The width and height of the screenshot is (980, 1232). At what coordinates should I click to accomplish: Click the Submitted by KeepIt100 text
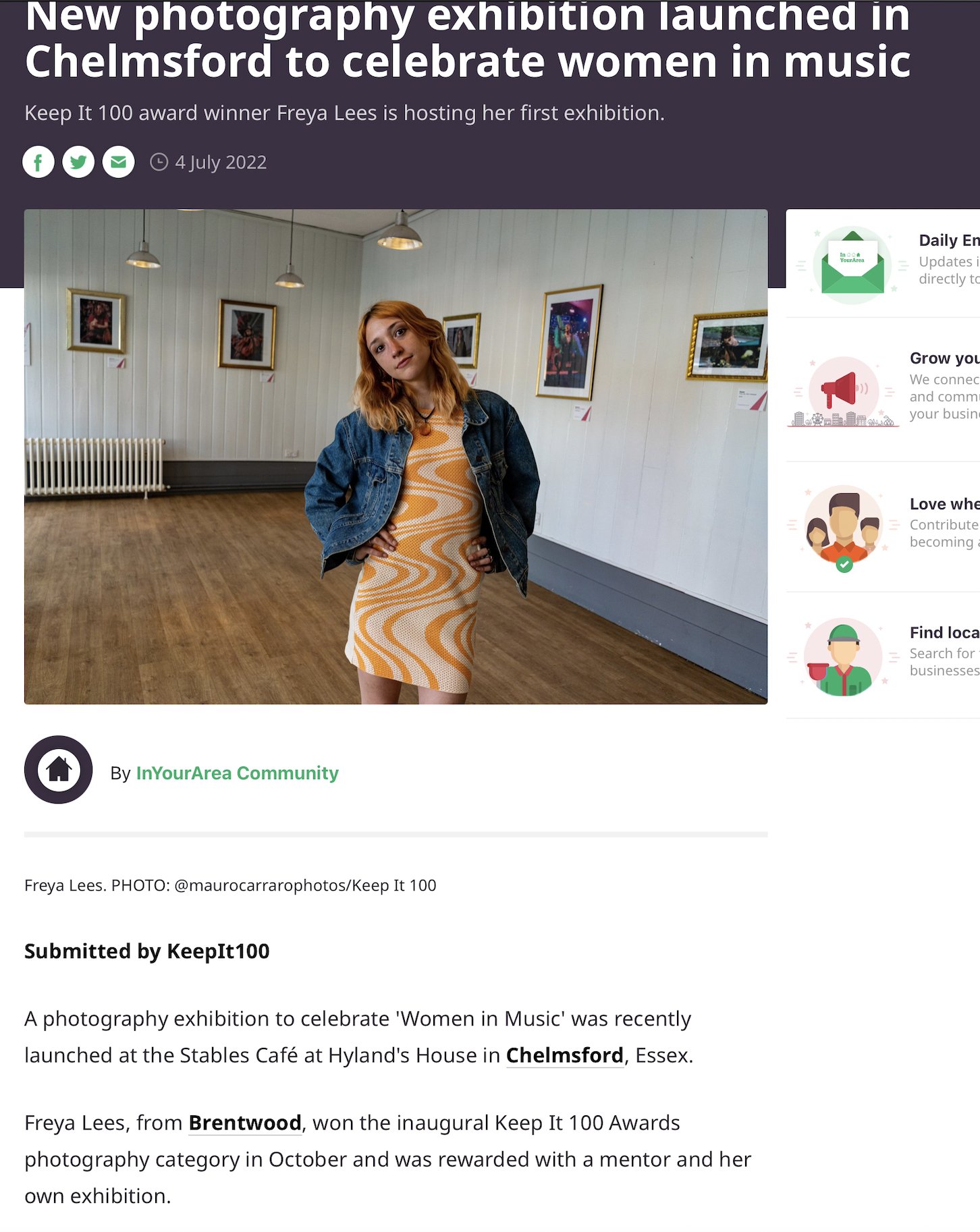(x=146, y=951)
